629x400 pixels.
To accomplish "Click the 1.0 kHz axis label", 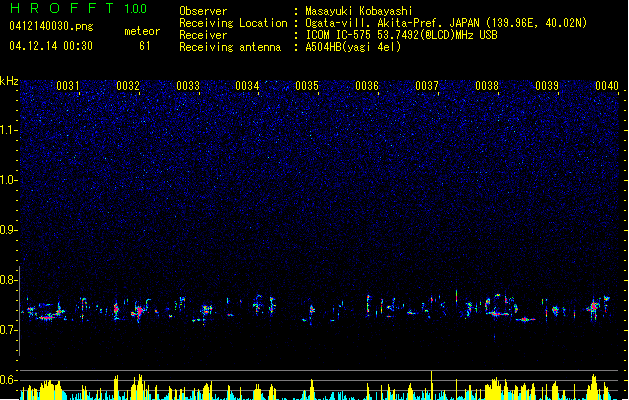I will coord(9,180).
